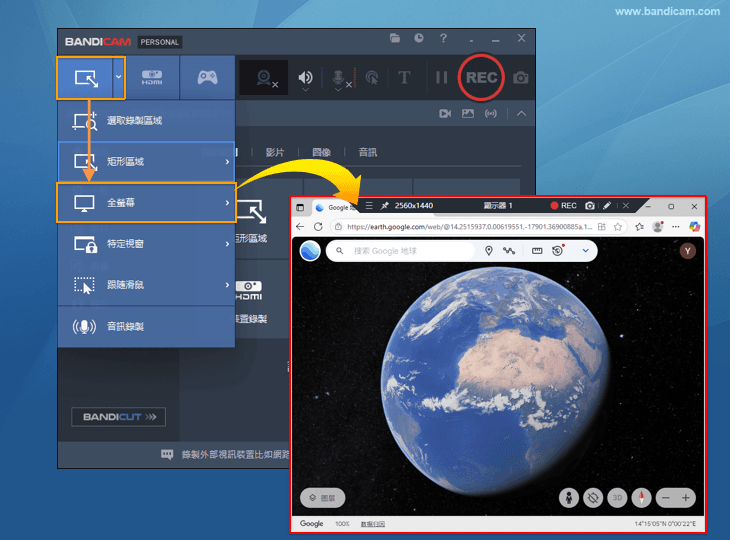
Task: Expand the 特定視窗 submenu arrow
Action: click(x=227, y=243)
